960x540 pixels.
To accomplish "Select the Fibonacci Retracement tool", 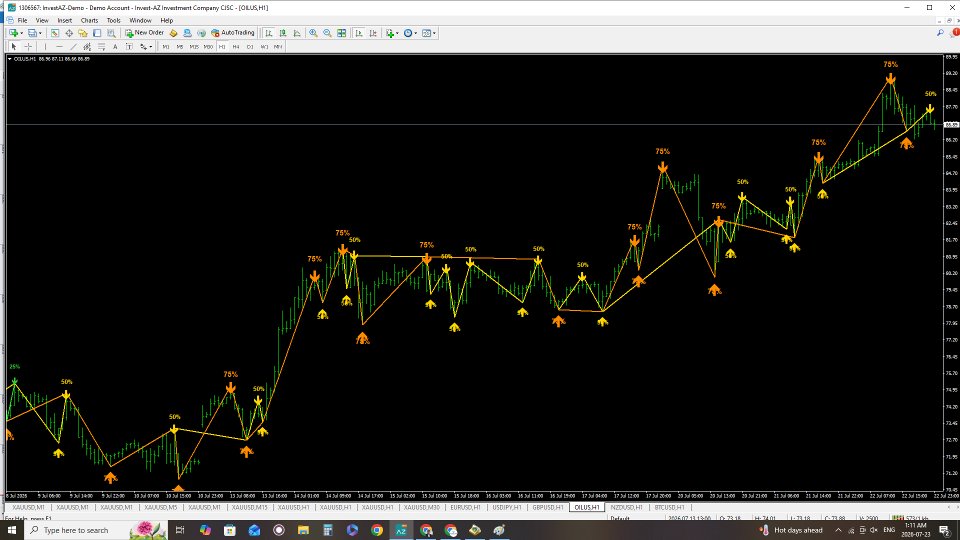I will 102,47.
